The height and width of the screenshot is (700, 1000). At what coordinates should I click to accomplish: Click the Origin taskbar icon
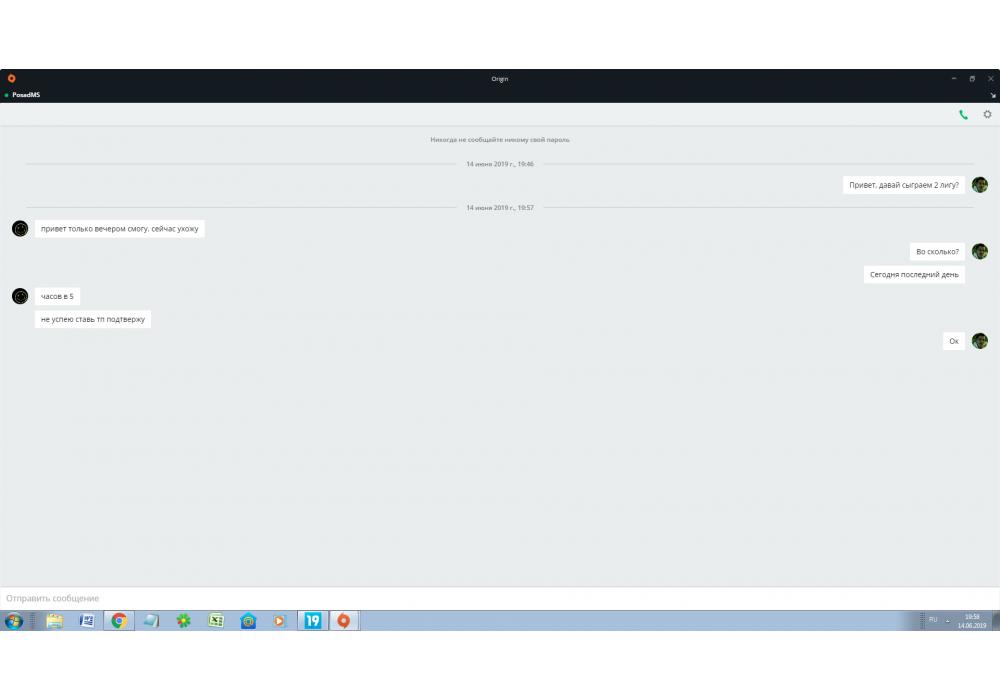[x=344, y=620]
